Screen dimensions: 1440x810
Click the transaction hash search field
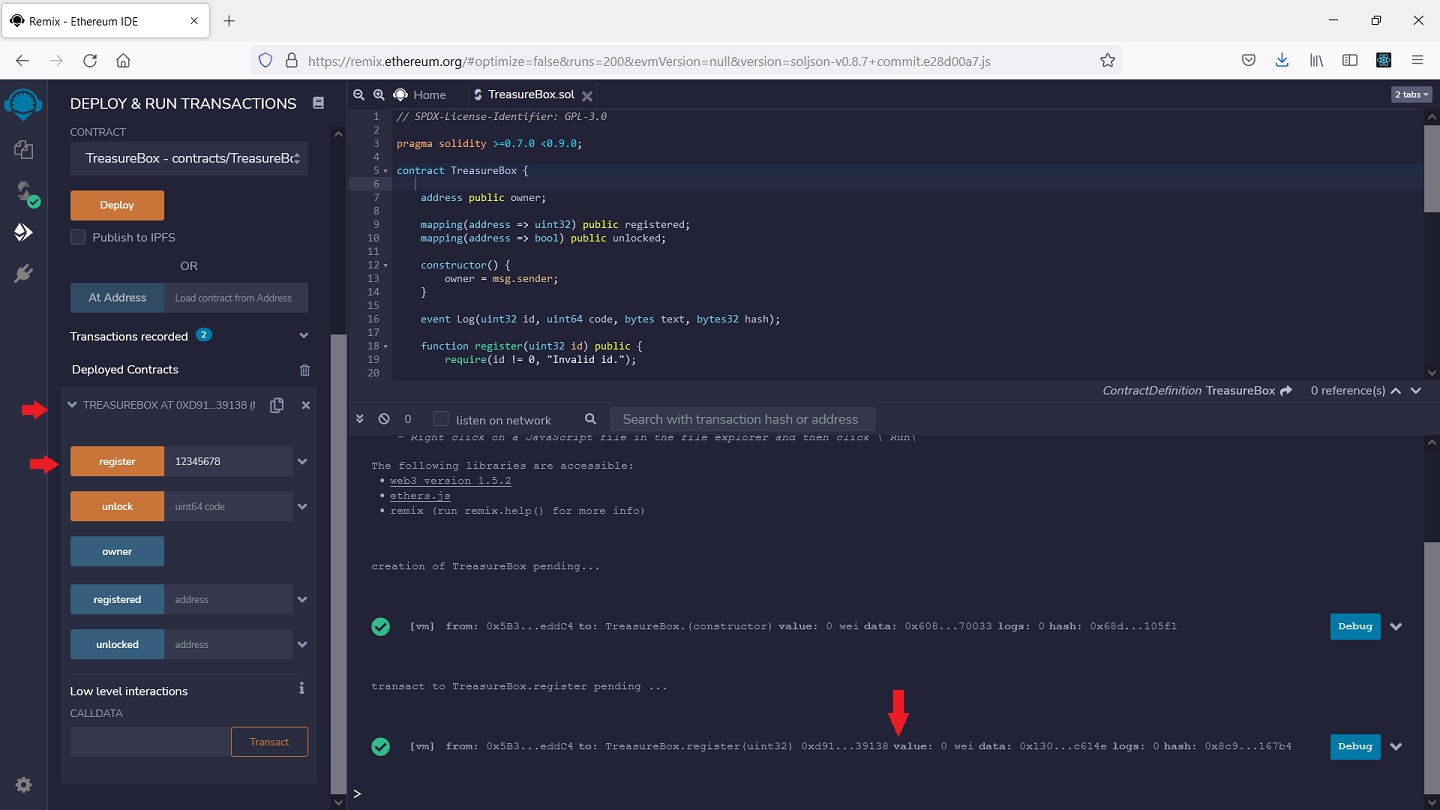coord(741,419)
